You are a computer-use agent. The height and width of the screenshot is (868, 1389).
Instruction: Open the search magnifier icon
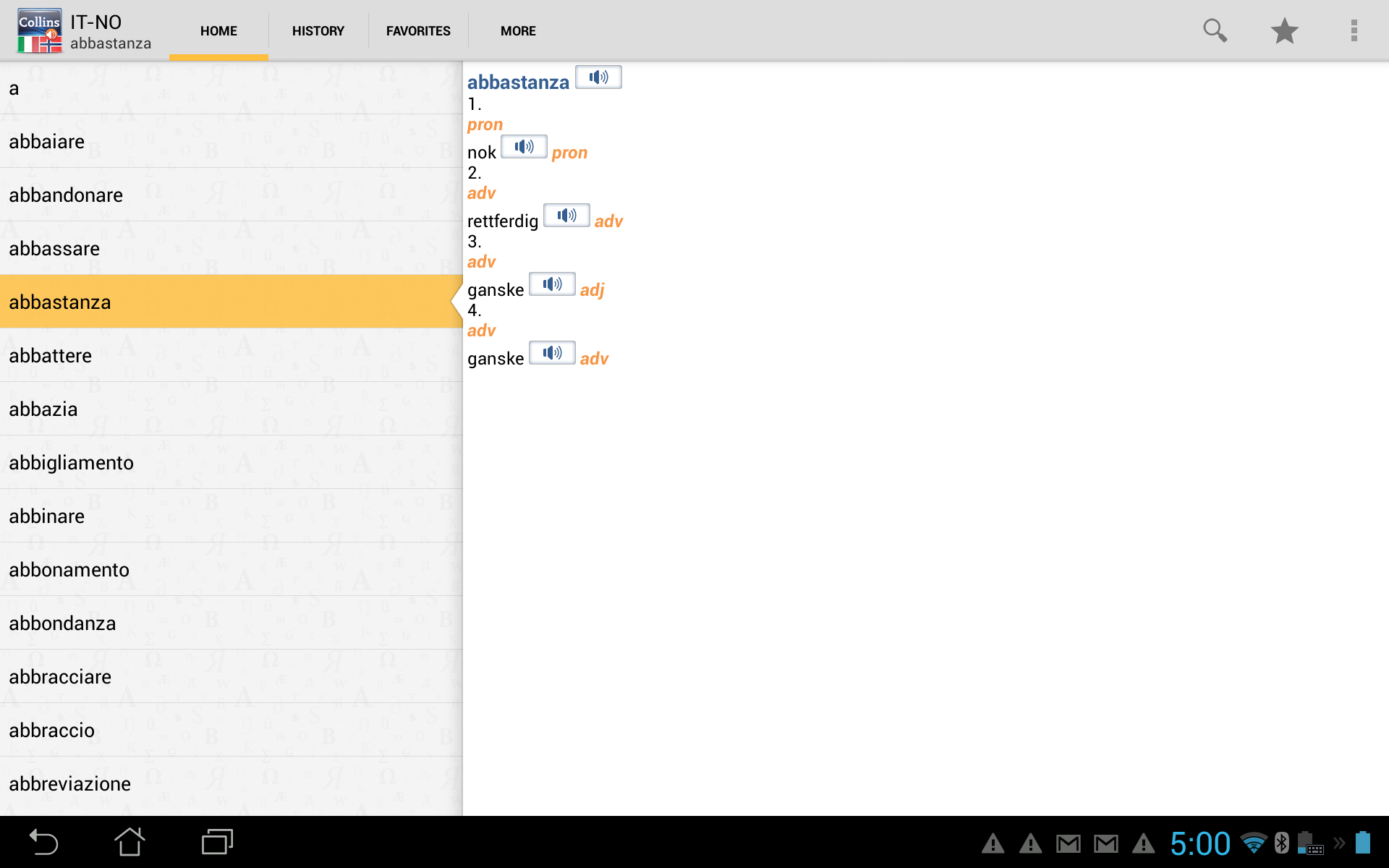(x=1215, y=30)
